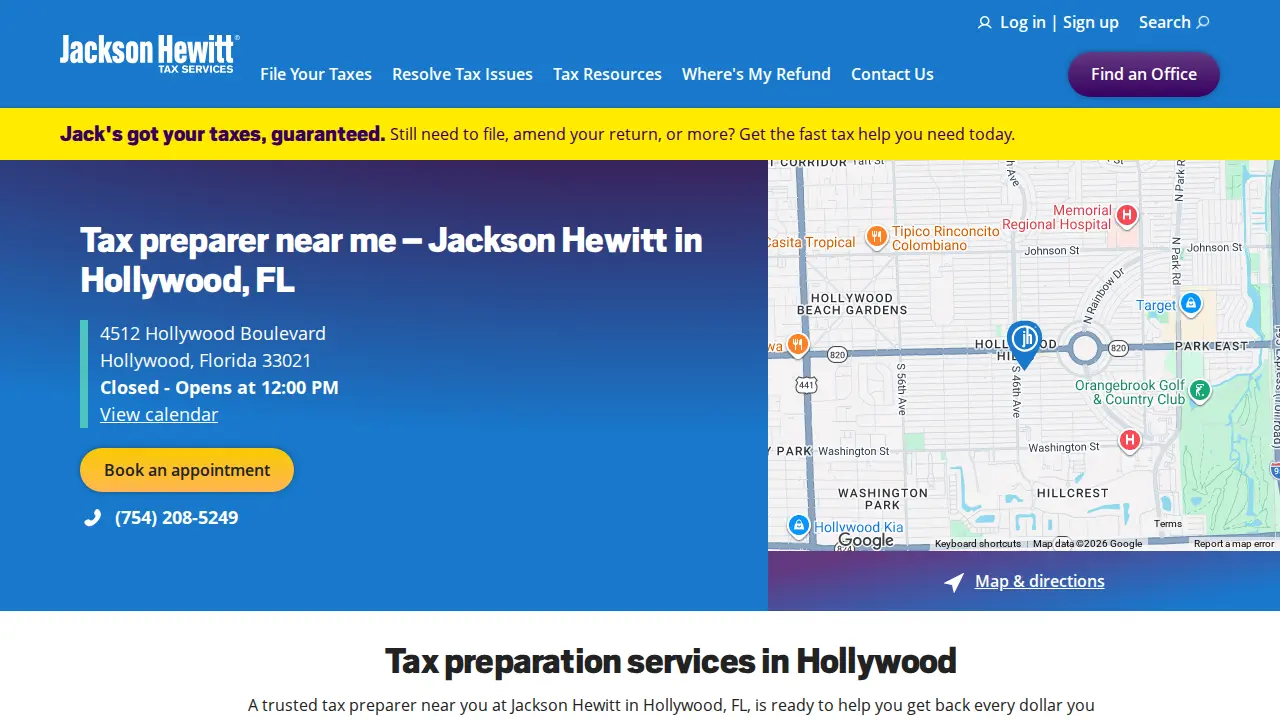Click the hospital marker near Washington St
This screenshot has width=1280, height=720.
[x=1130, y=440]
